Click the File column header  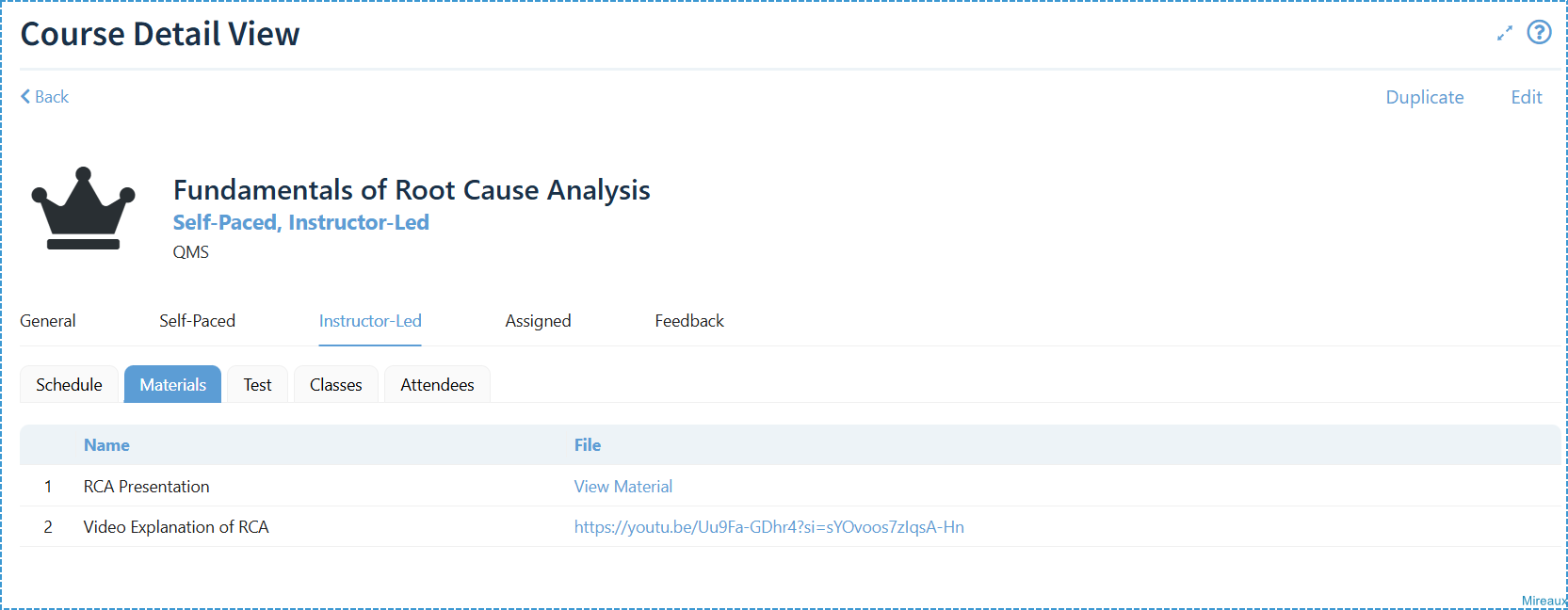588,445
